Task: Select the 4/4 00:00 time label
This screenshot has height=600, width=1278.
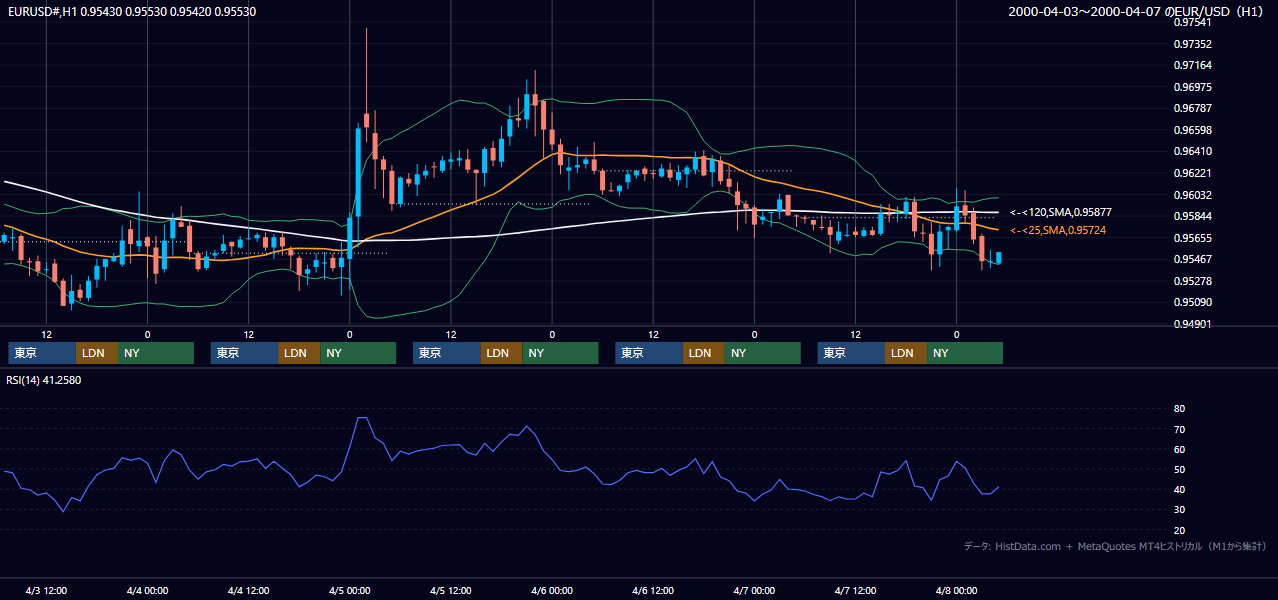Action: (147, 590)
